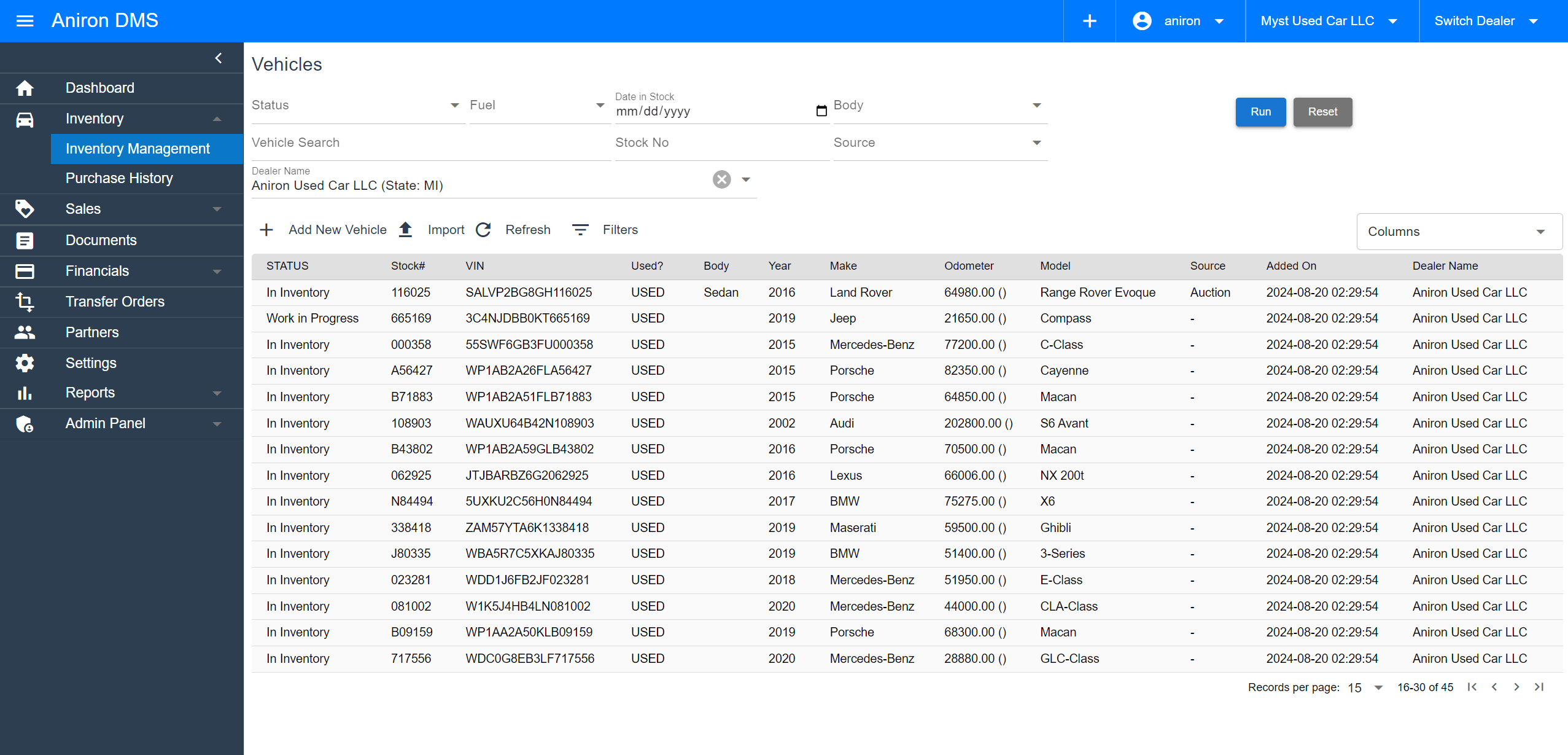
Task: Jump to the last page of records
Action: coord(1539,687)
